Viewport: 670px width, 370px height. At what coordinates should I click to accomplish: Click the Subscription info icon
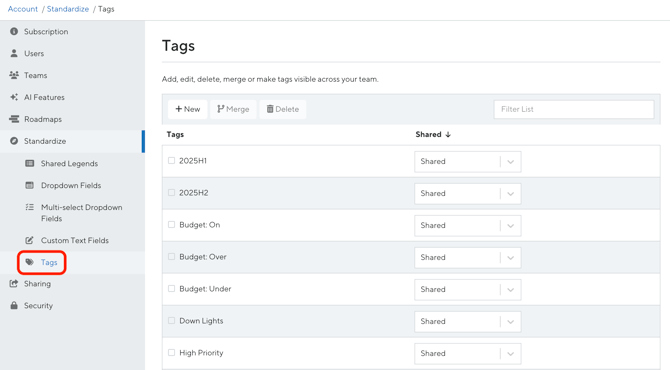point(14,31)
